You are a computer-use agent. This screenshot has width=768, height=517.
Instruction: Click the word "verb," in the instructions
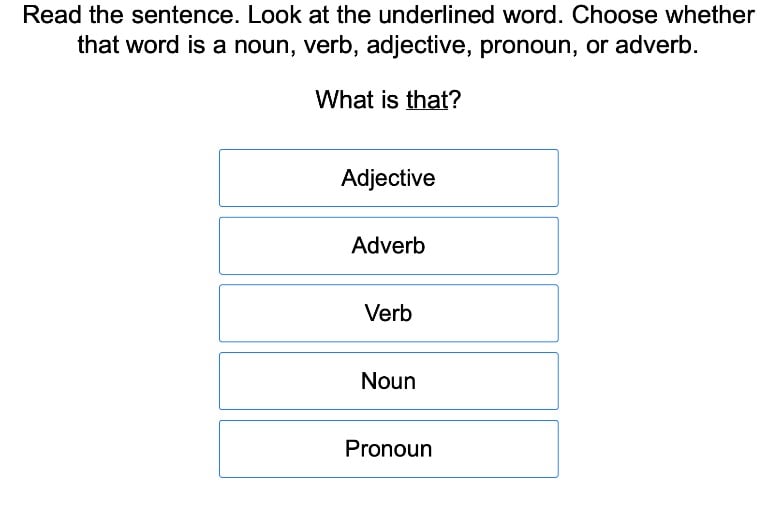(329, 46)
